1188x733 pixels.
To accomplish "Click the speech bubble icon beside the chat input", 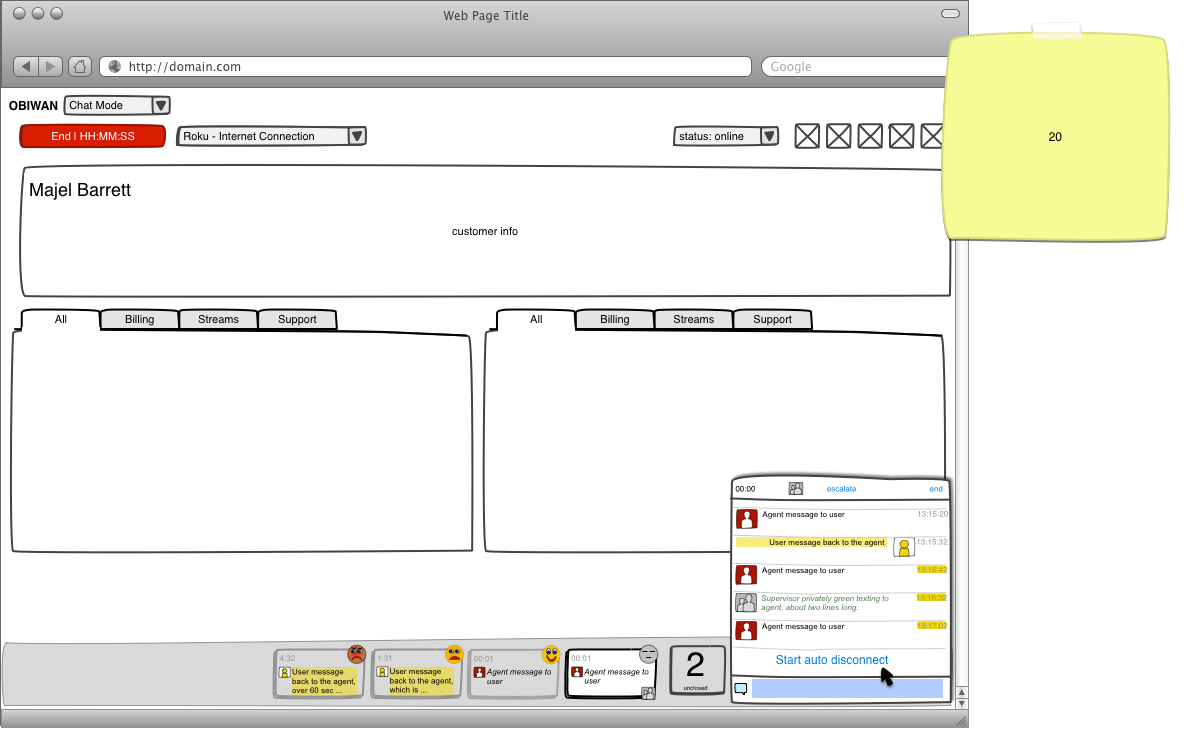I will click(741, 689).
